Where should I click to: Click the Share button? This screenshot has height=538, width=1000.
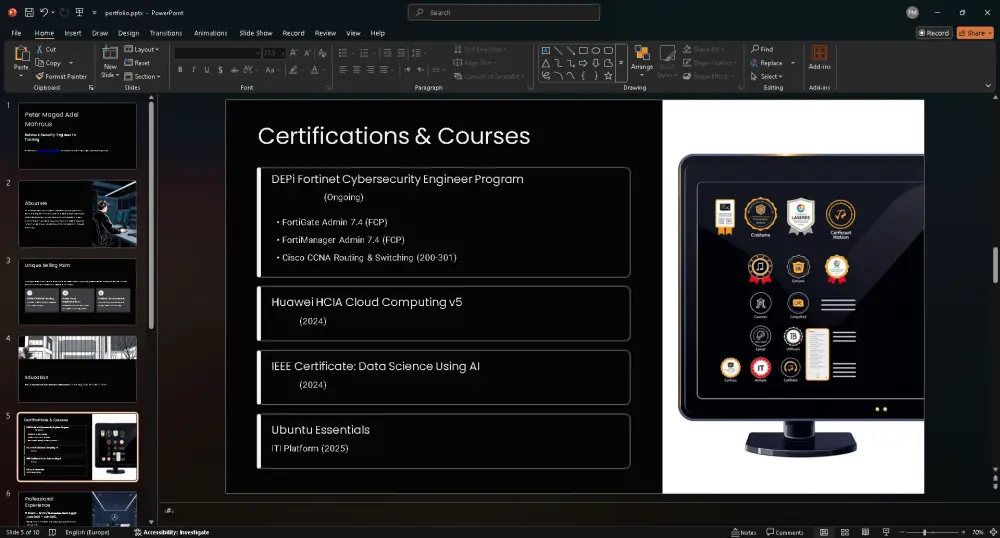click(x=974, y=33)
